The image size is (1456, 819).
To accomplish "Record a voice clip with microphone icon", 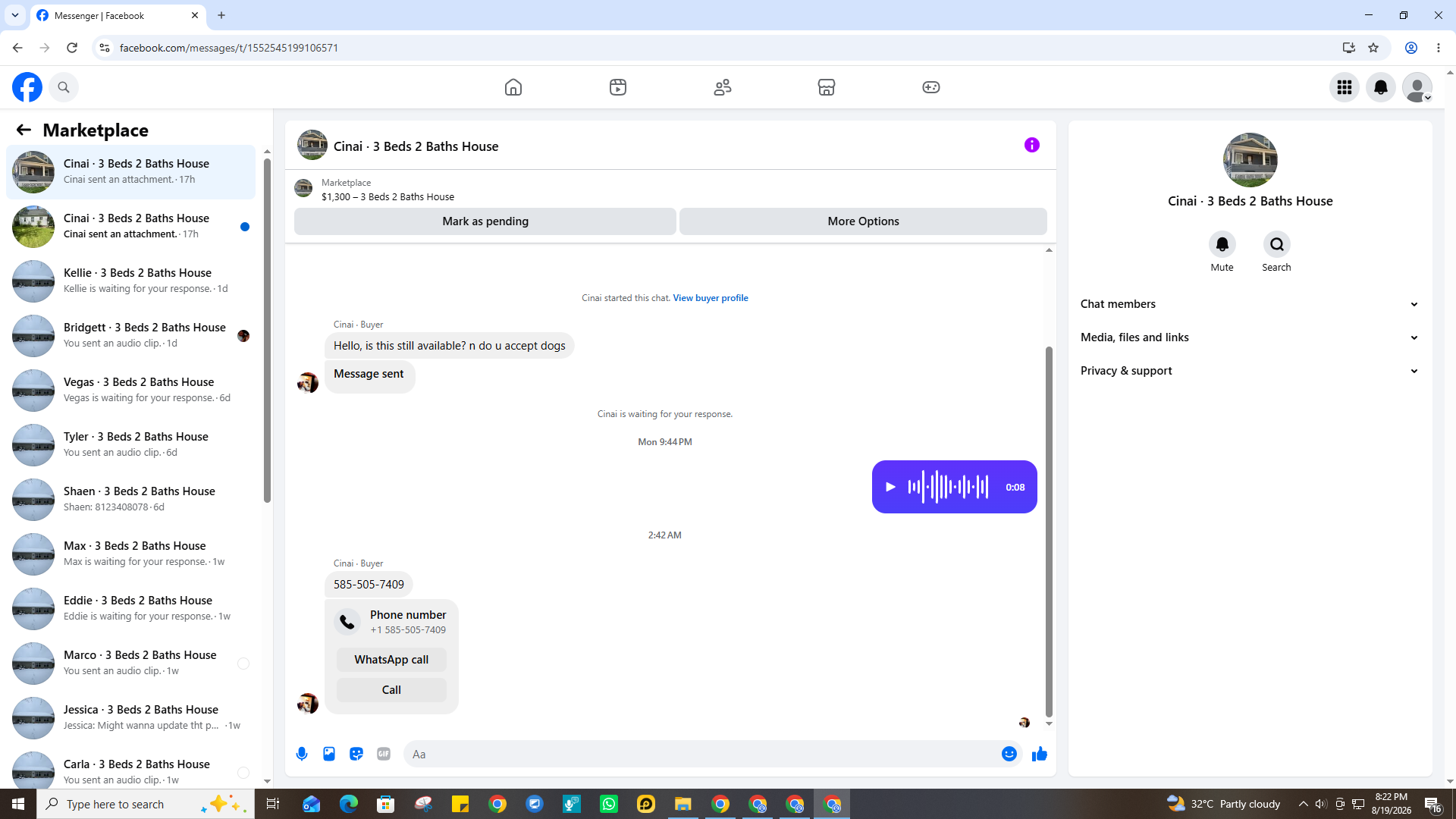I will [302, 754].
